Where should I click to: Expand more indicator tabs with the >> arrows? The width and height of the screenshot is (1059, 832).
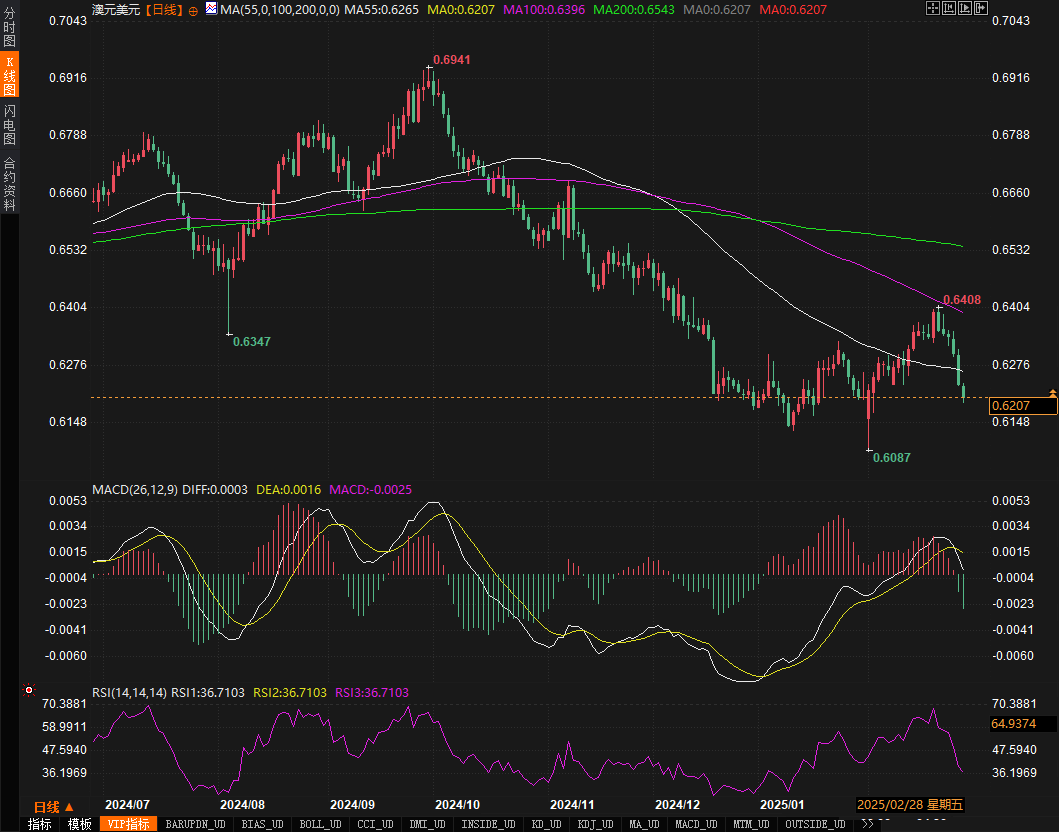click(x=868, y=824)
